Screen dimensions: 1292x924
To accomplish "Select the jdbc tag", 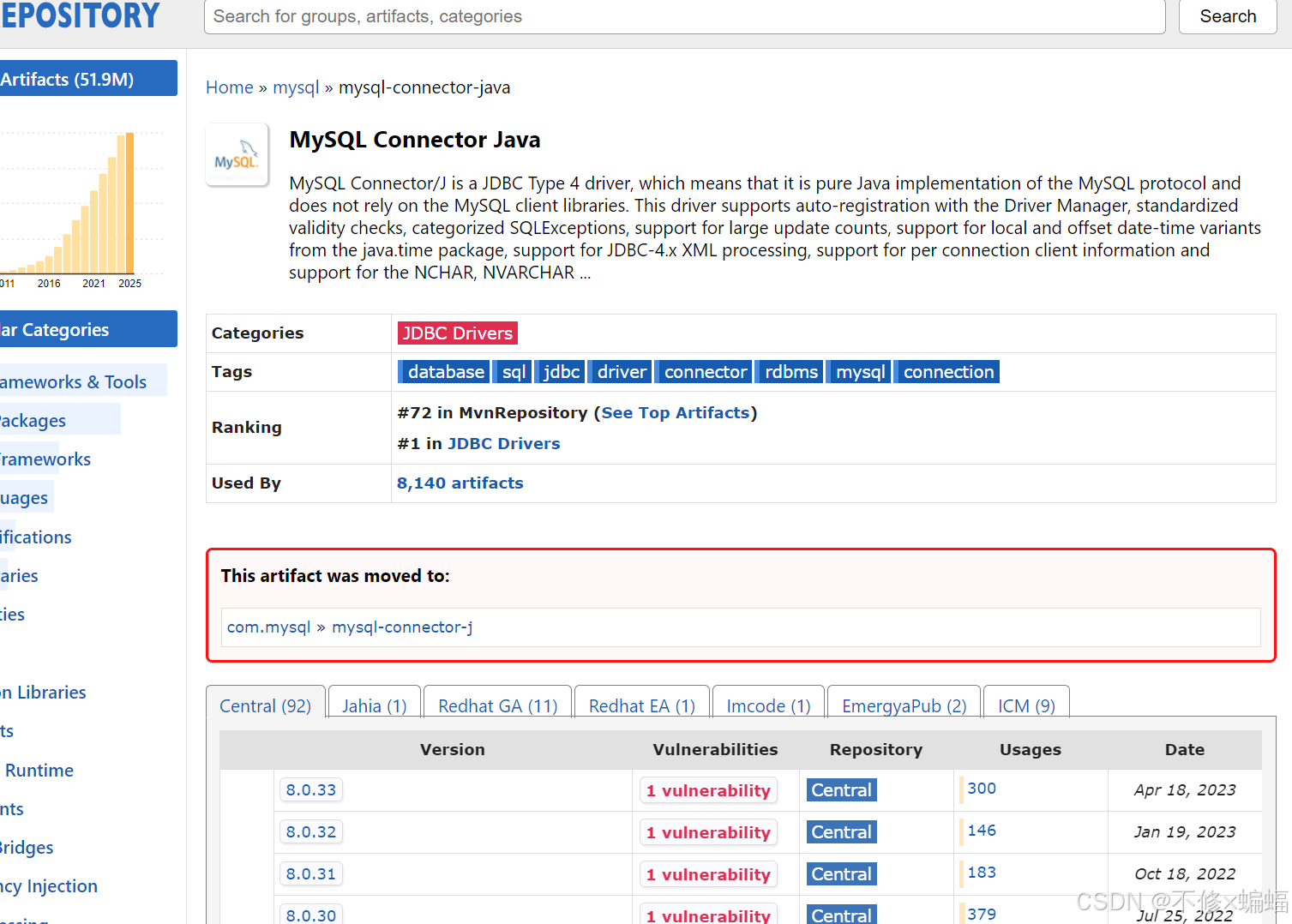I will click(x=561, y=372).
